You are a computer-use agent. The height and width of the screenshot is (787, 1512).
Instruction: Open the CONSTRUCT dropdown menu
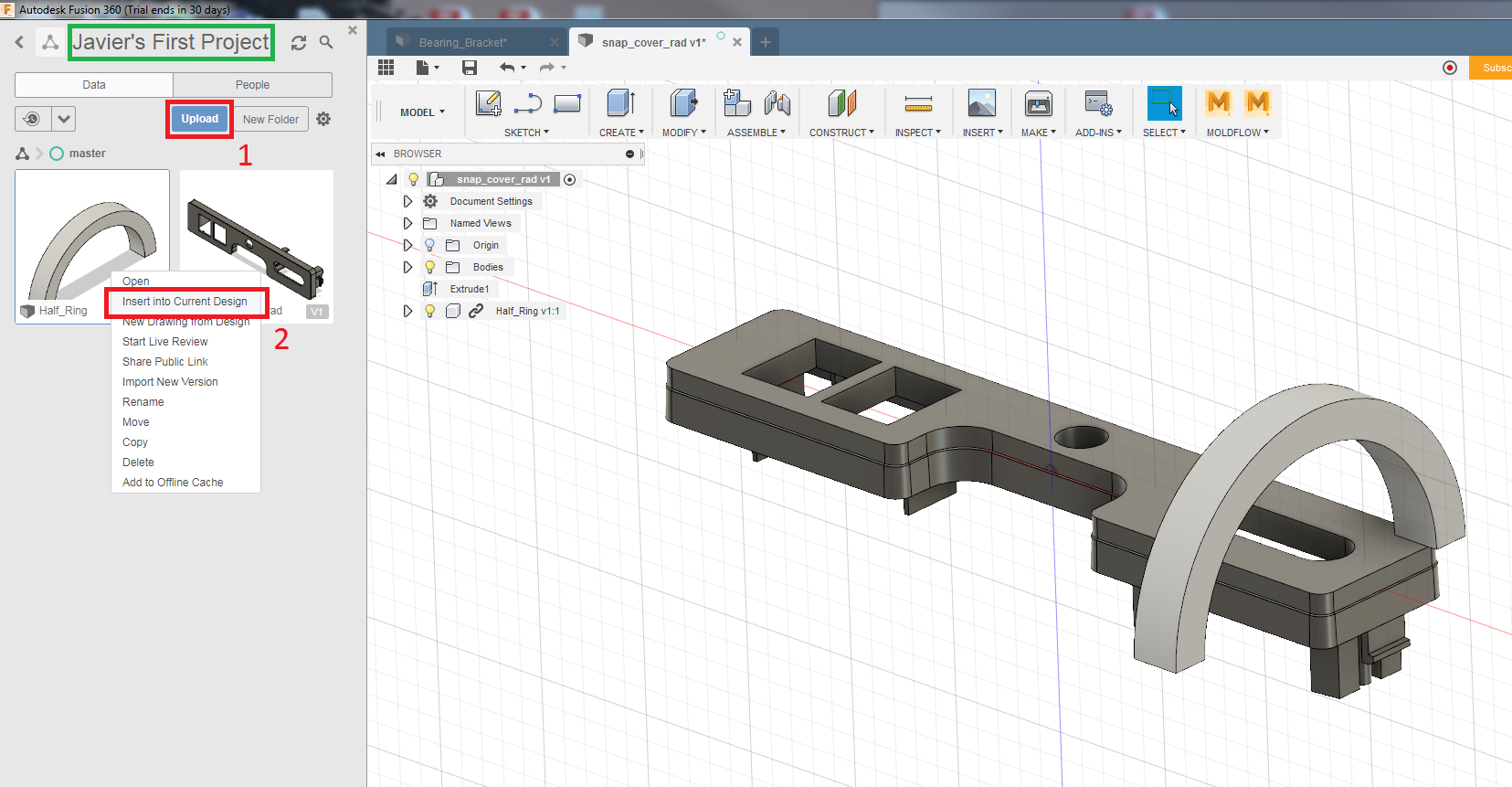click(x=841, y=133)
